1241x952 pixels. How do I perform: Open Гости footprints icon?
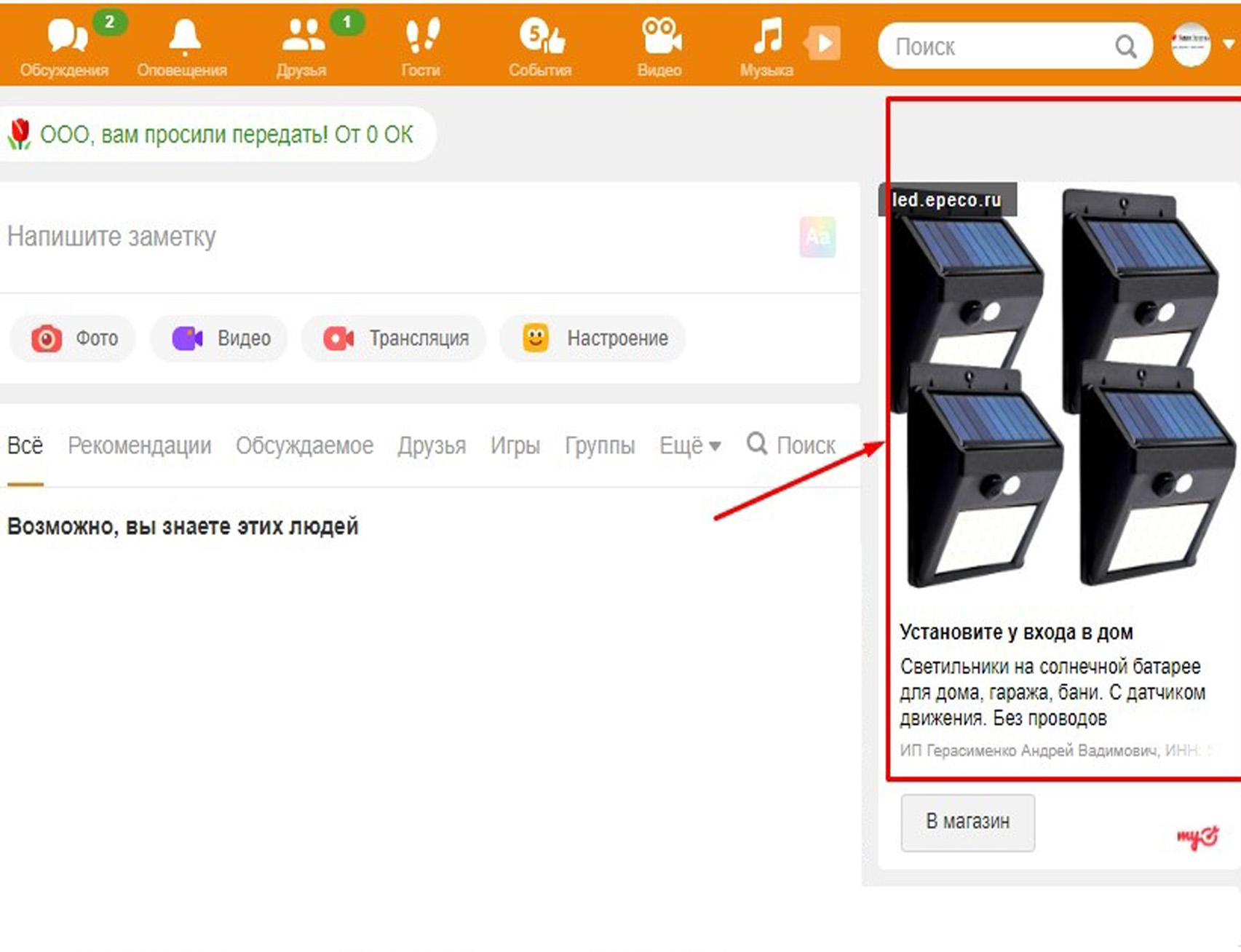coord(421,36)
